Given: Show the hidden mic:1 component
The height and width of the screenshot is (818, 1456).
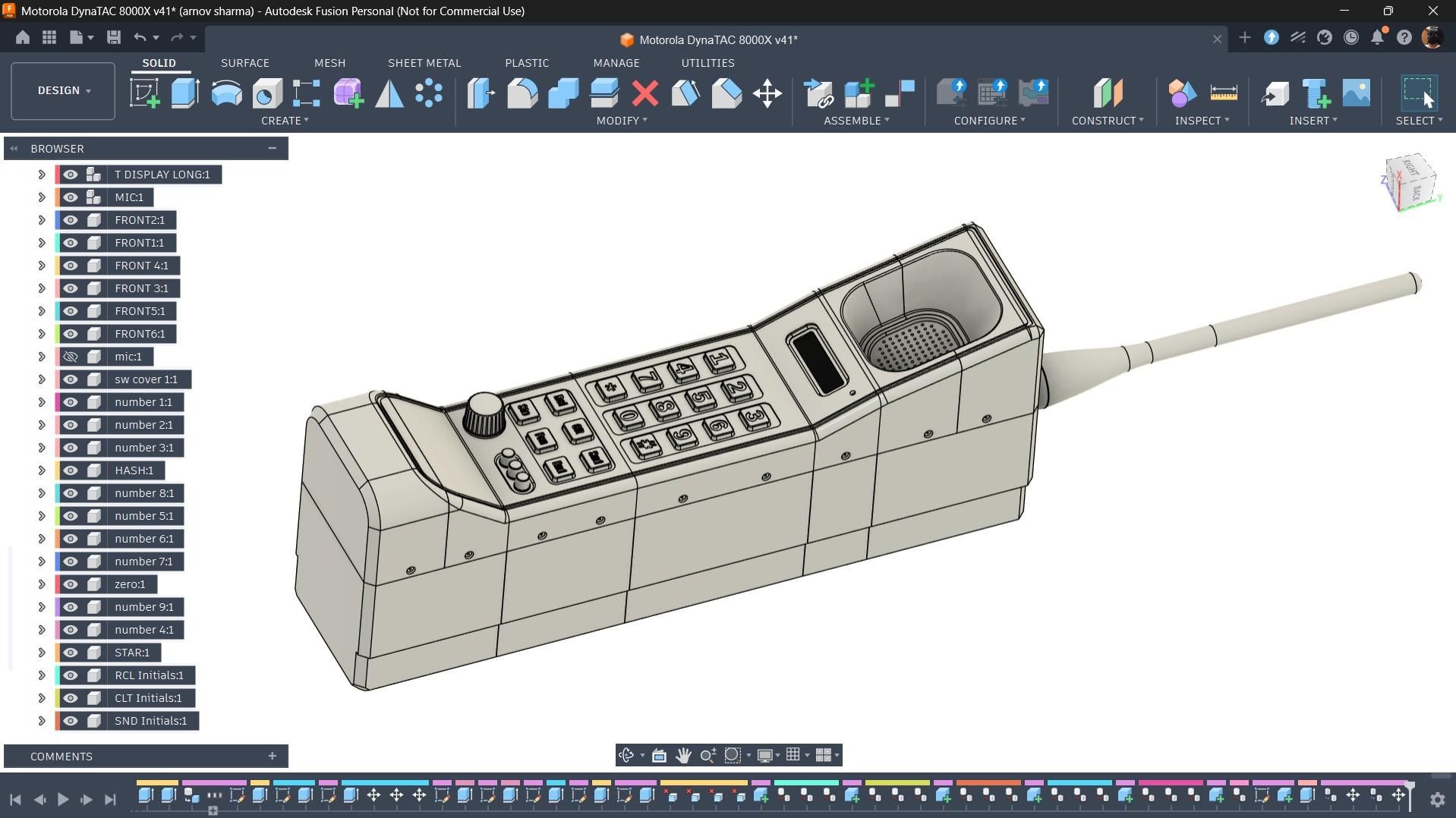Looking at the screenshot, I should point(71,357).
